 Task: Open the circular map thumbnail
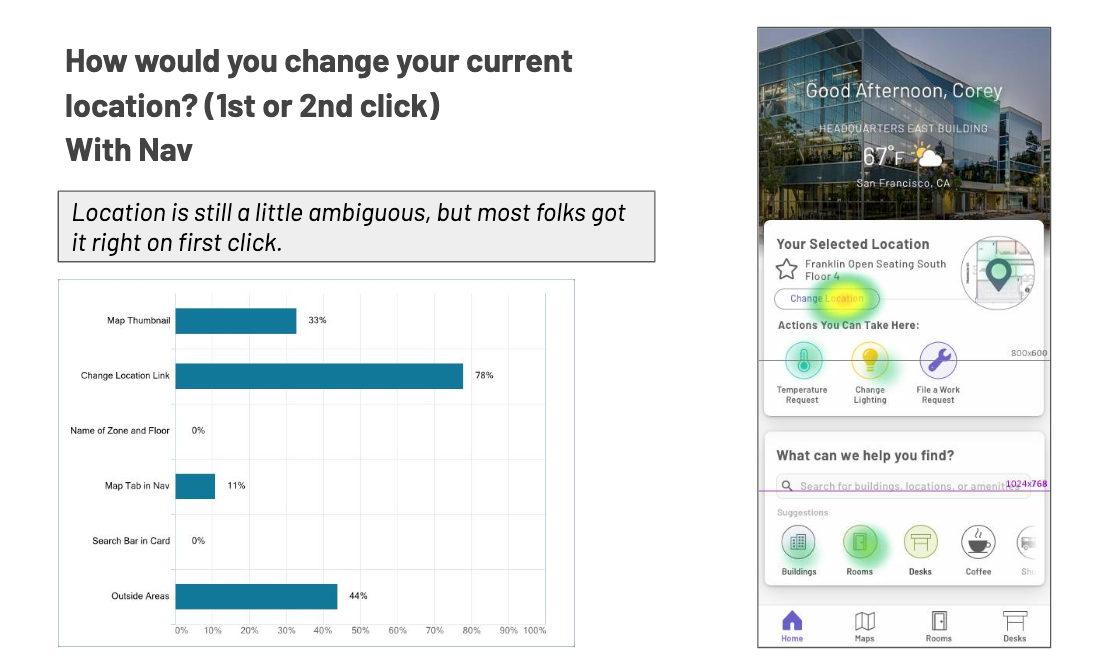pyautogui.click(x=998, y=270)
